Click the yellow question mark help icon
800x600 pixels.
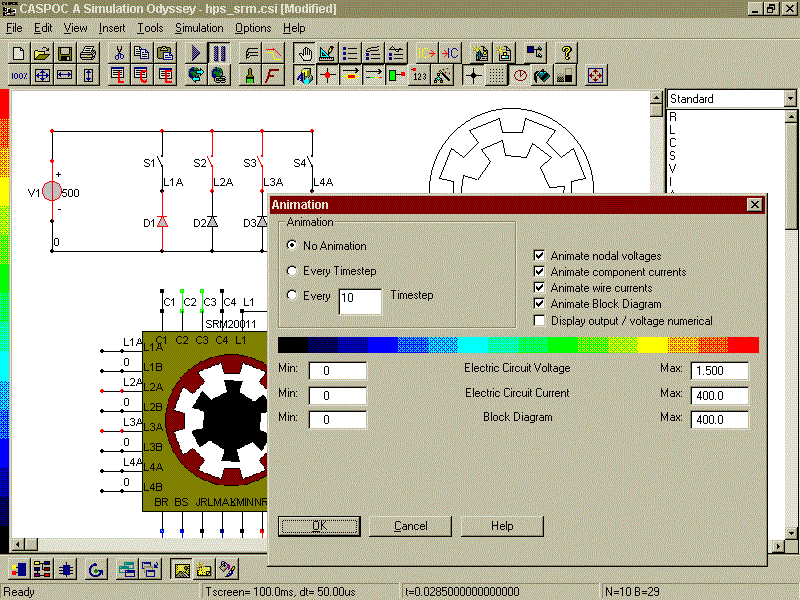(x=566, y=53)
